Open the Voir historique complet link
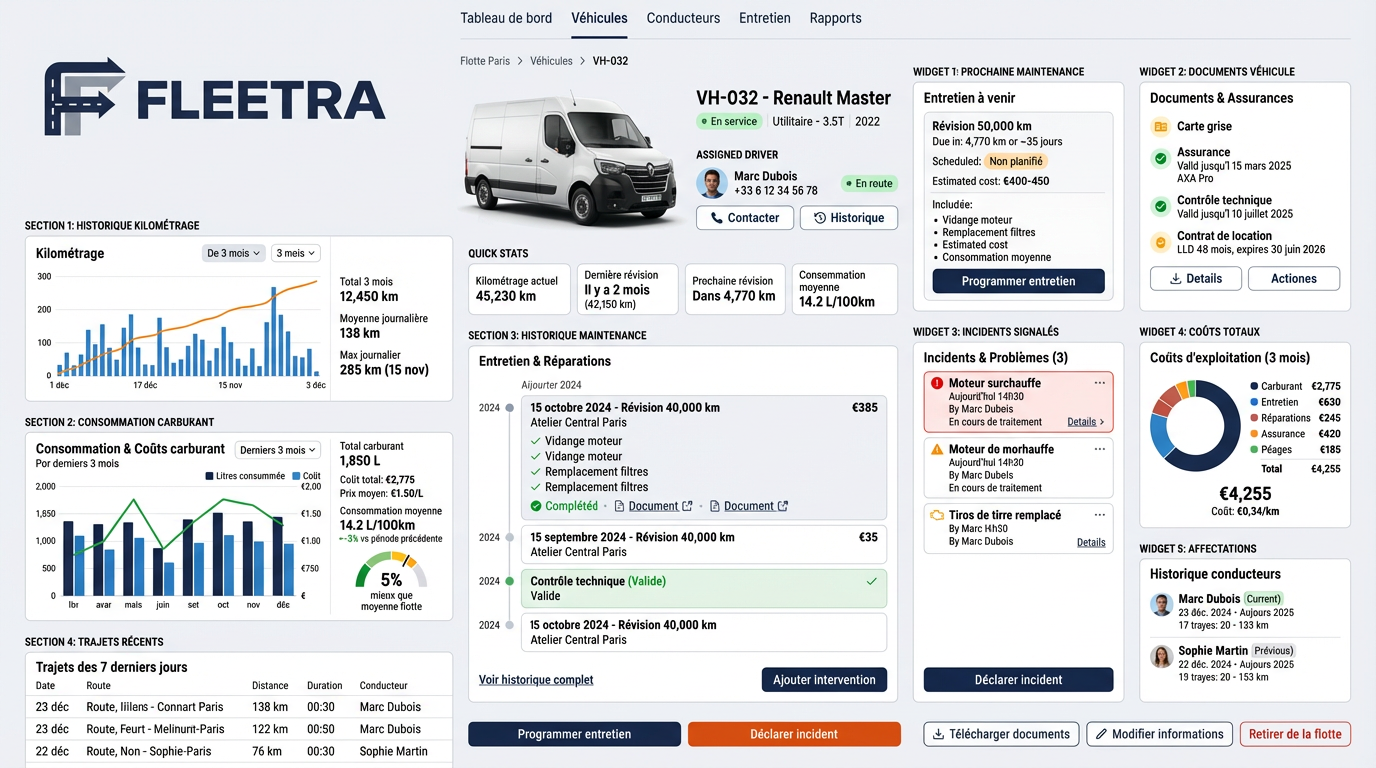This screenshot has height=768, width=1376. (536, 680)
